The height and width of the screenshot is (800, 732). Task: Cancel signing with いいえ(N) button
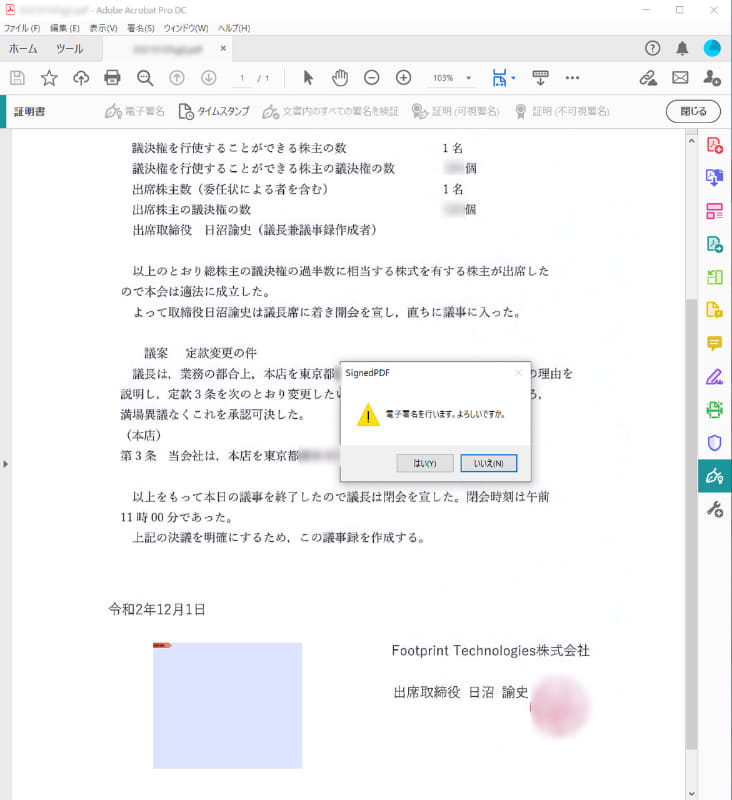click(x=489, y=463)
